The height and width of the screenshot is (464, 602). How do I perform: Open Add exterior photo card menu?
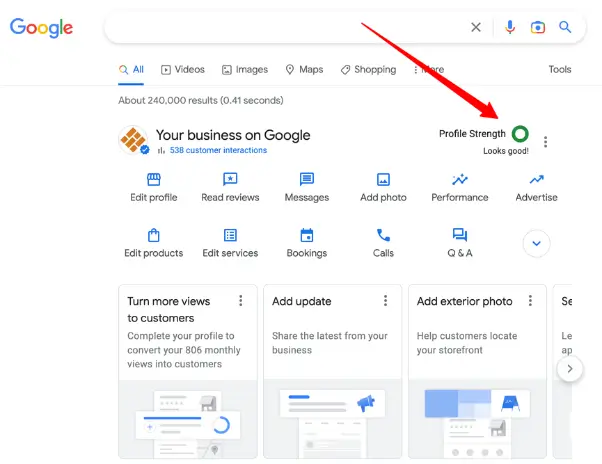click(530, 301)
